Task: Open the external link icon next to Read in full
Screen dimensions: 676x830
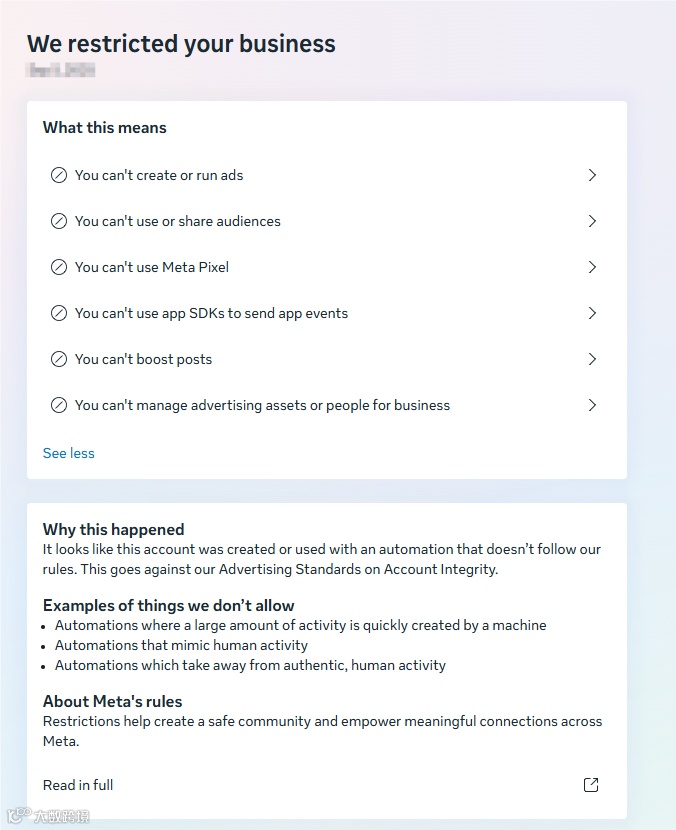Action: pyautogui.click(x=591, y=785)
